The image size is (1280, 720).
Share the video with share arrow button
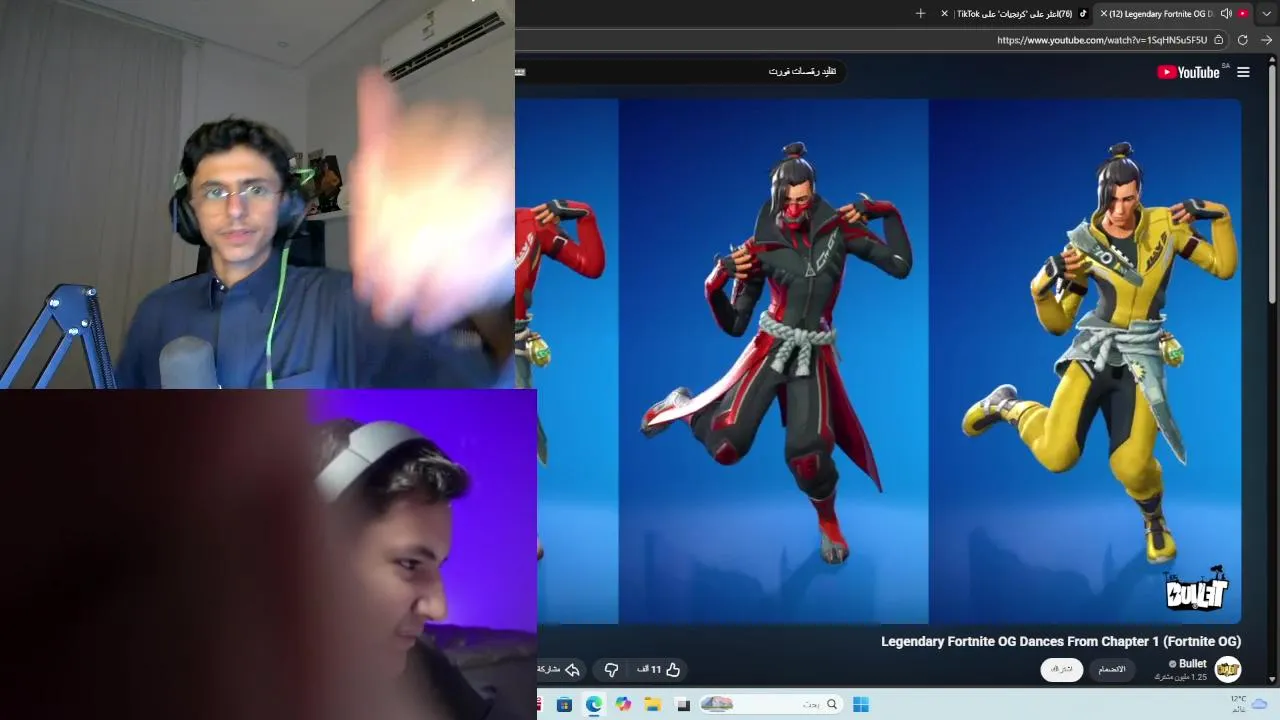(562, 670)
